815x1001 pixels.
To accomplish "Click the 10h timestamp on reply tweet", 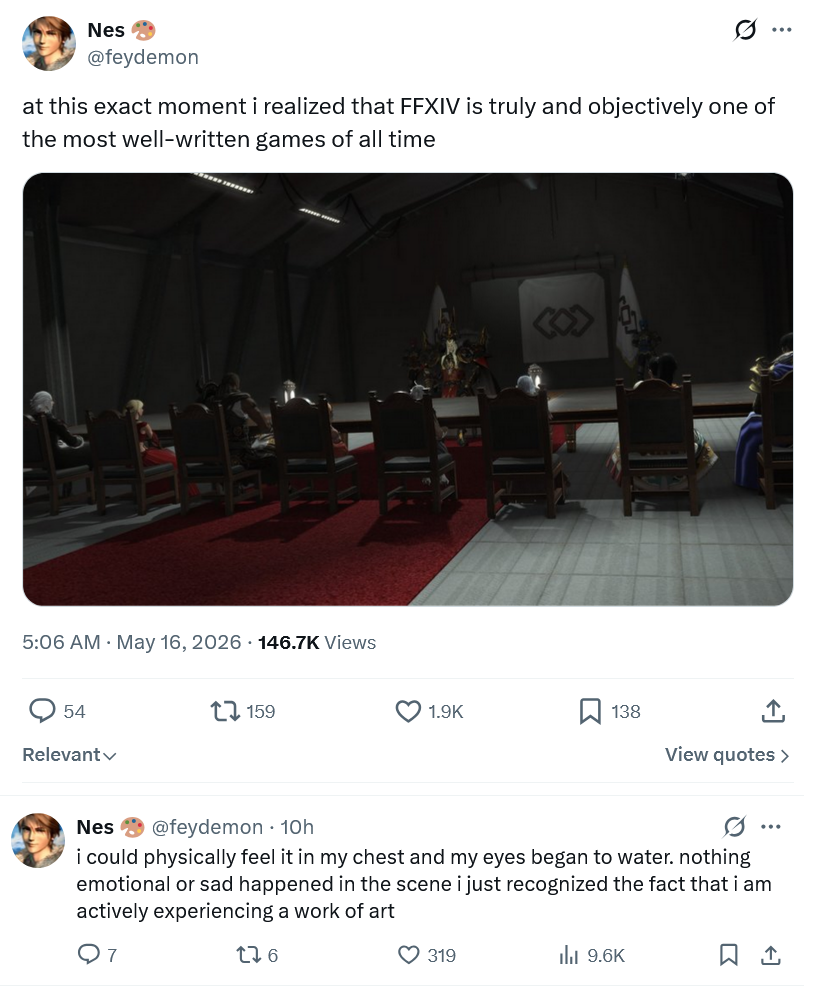I will coord(297,827).
